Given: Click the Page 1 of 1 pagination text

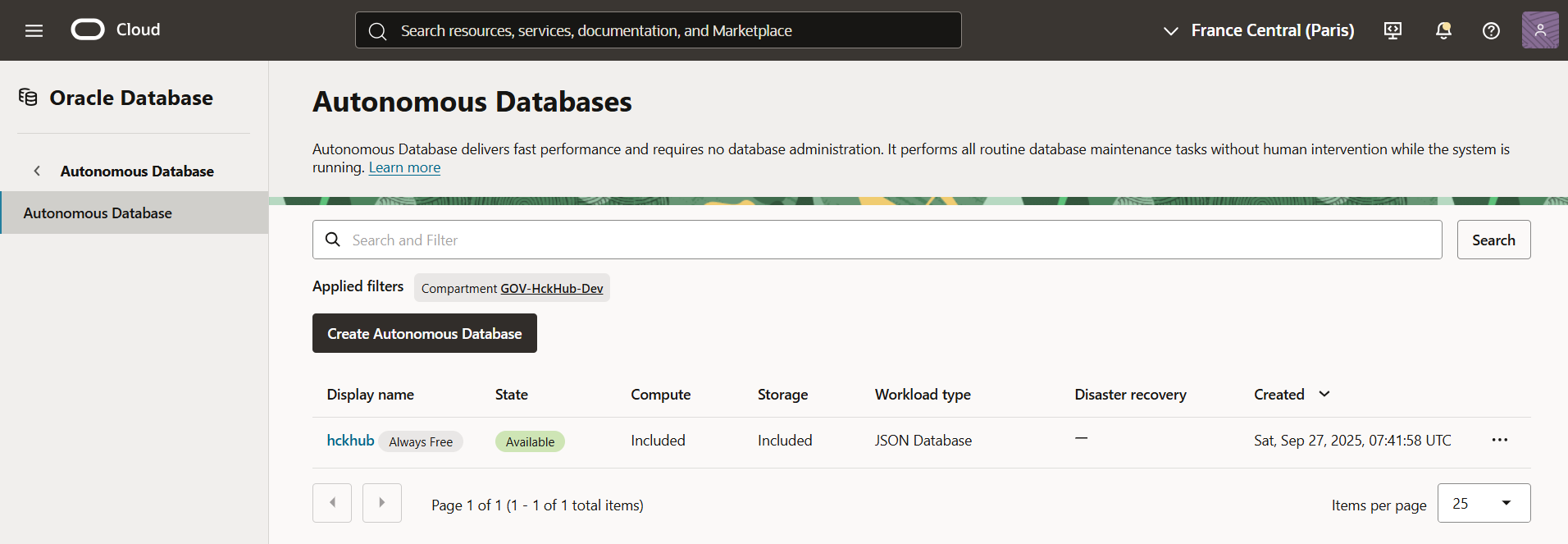Looking at the screenshot, I should pyautogui.click(x=537, y=505).
